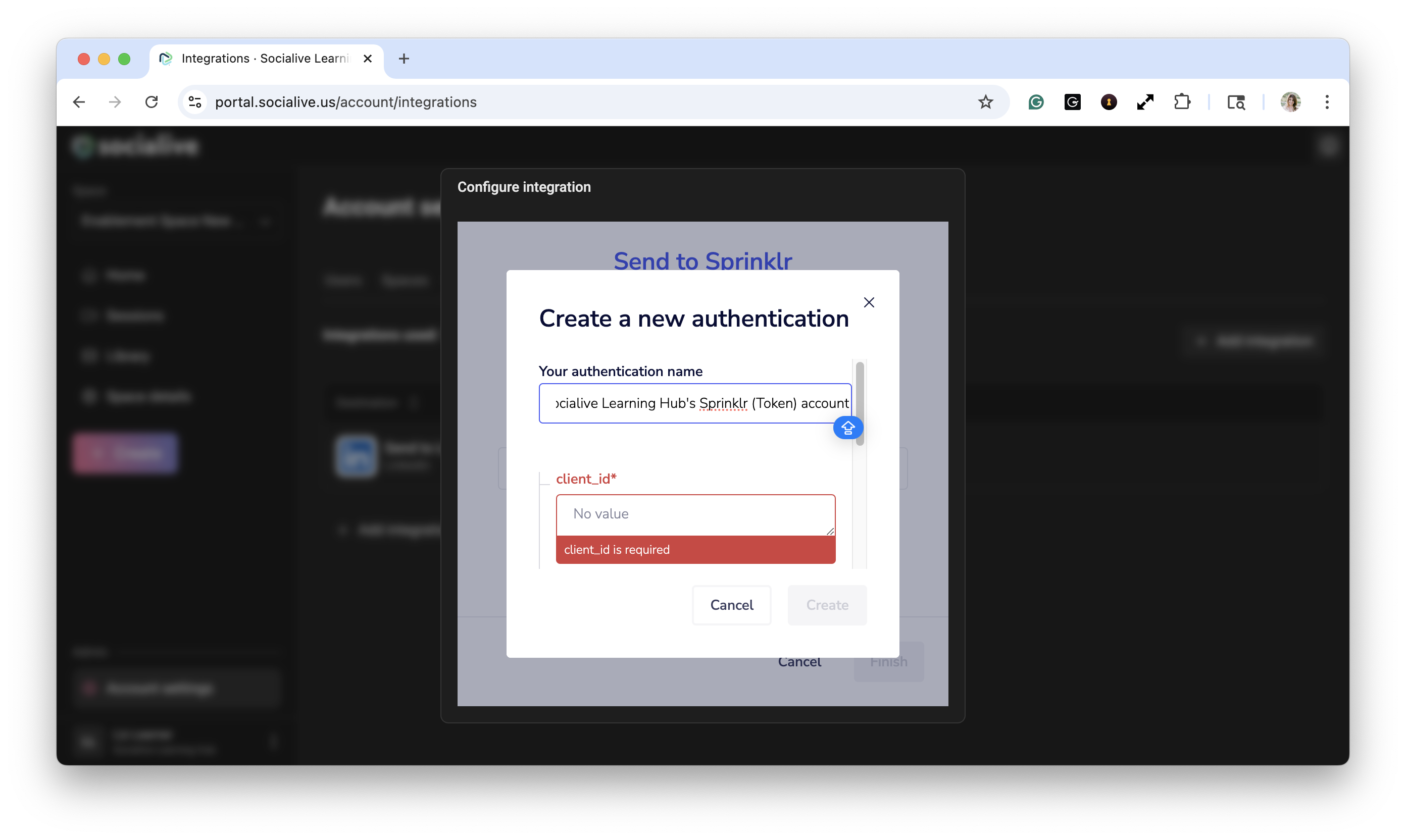Open the Grammarly extension icon
Viewport: 1406px width, 840px height.
1036,102
